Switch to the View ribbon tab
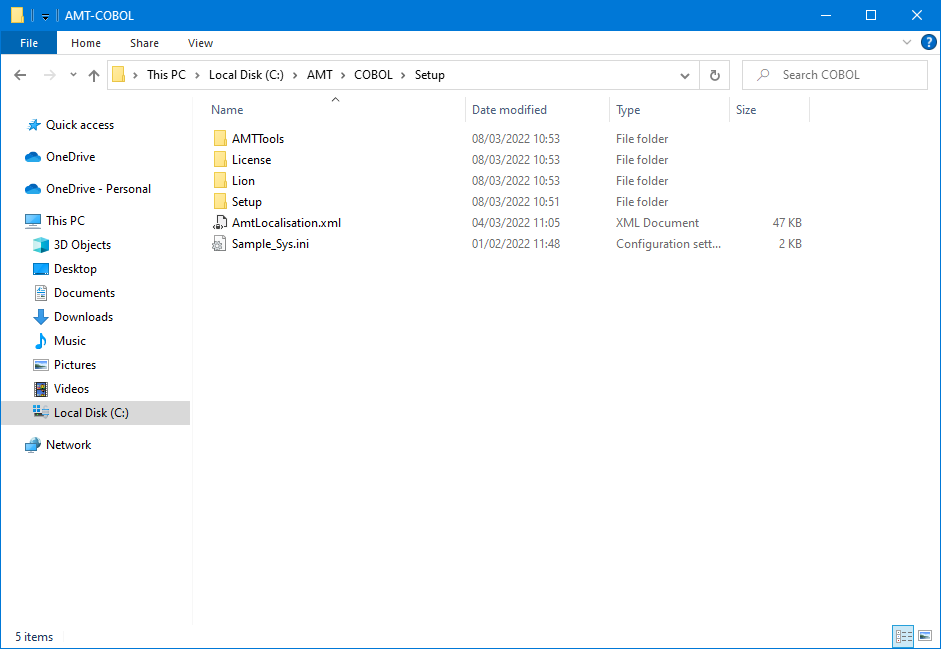 (x=200, y=43)
